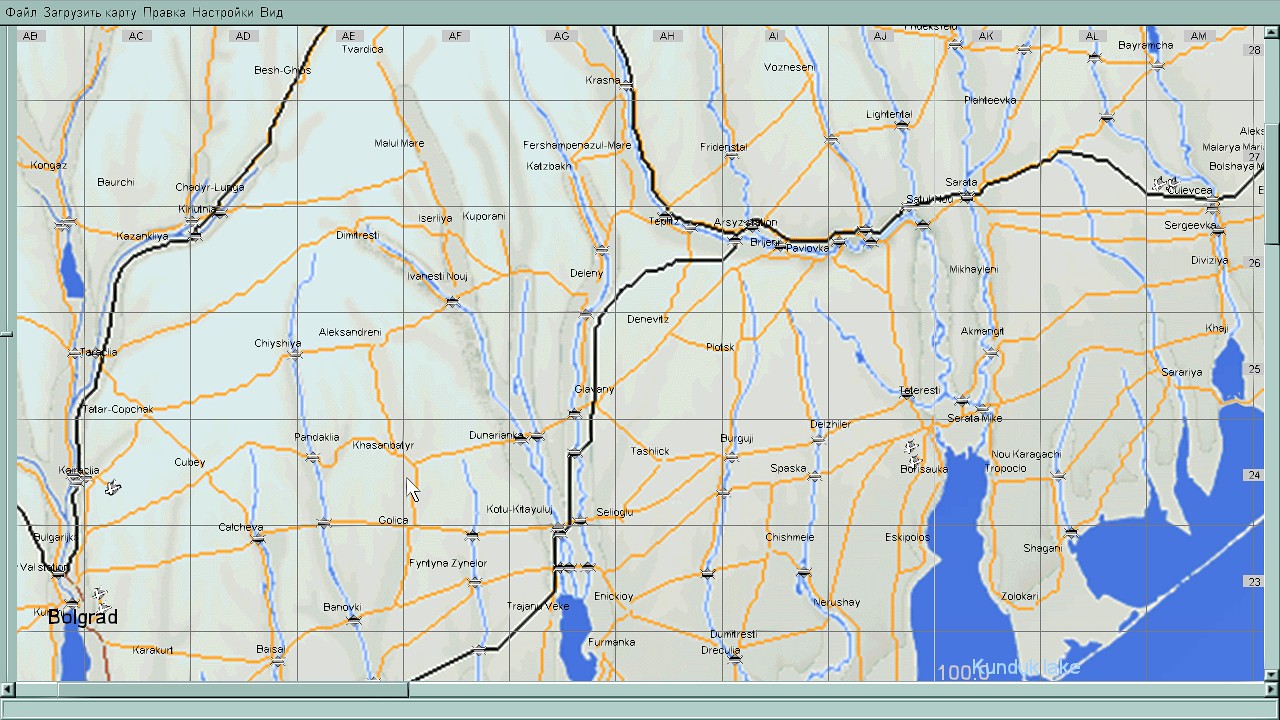
Task: Click the bridge icon below Fyntyna Zynelor
Action: tap(475, 582)
